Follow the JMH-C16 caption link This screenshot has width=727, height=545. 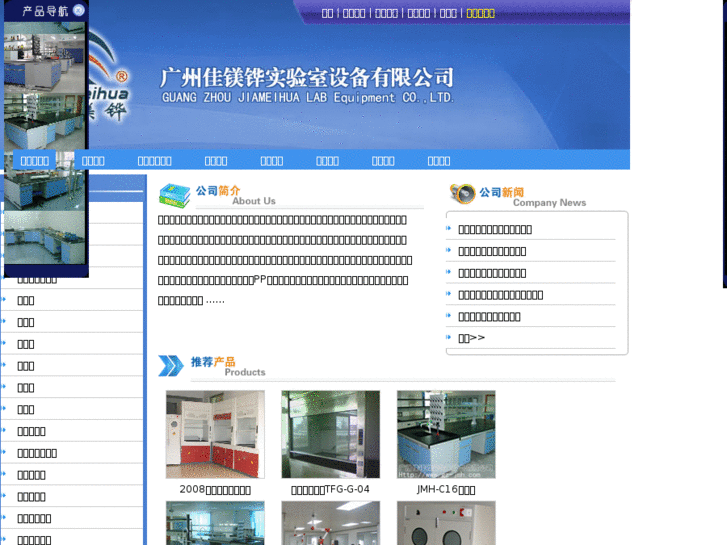point(446,490)
